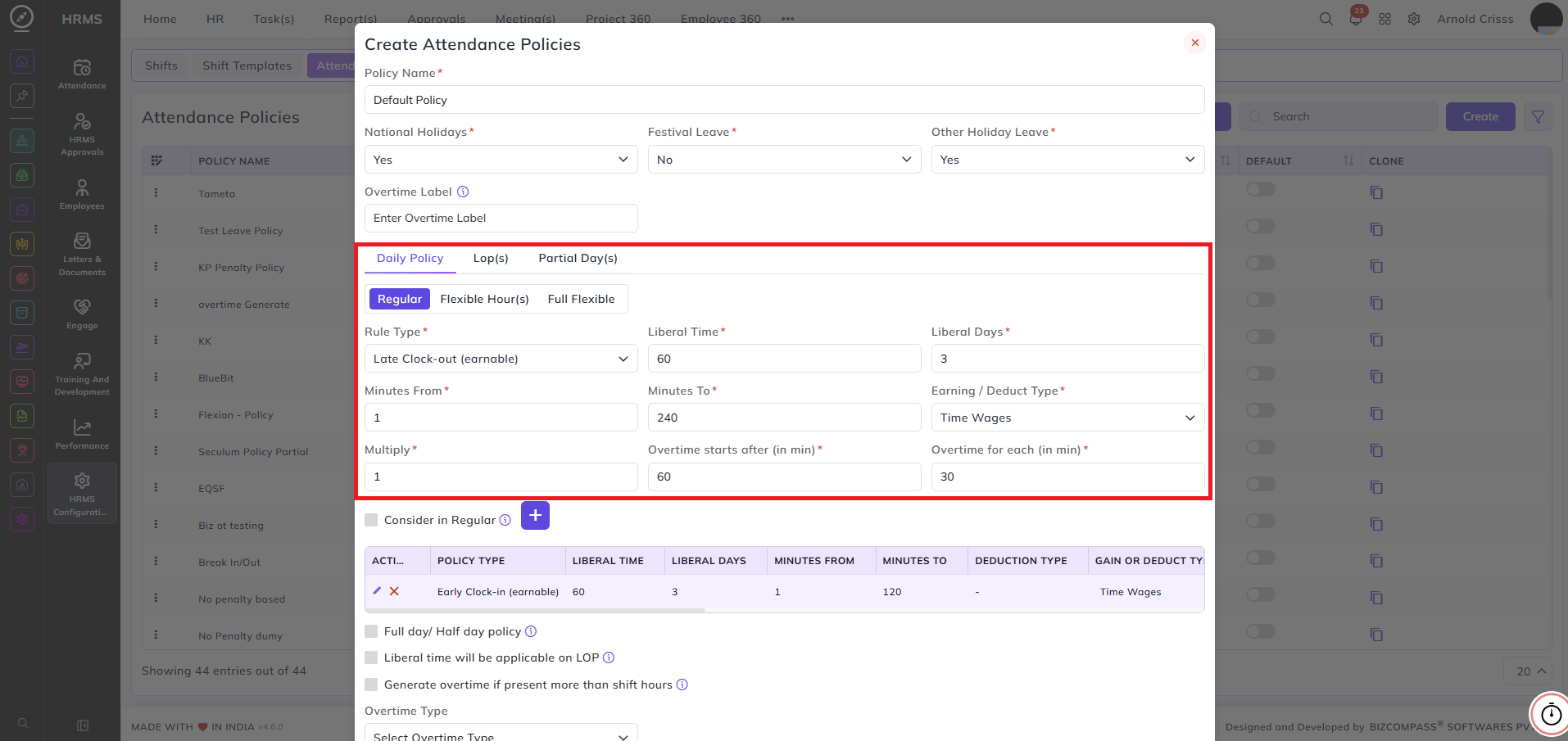This screenshot has height=741, width=1568.
Task: Switch to Lop(s) tab
Action: click(491, 258)
